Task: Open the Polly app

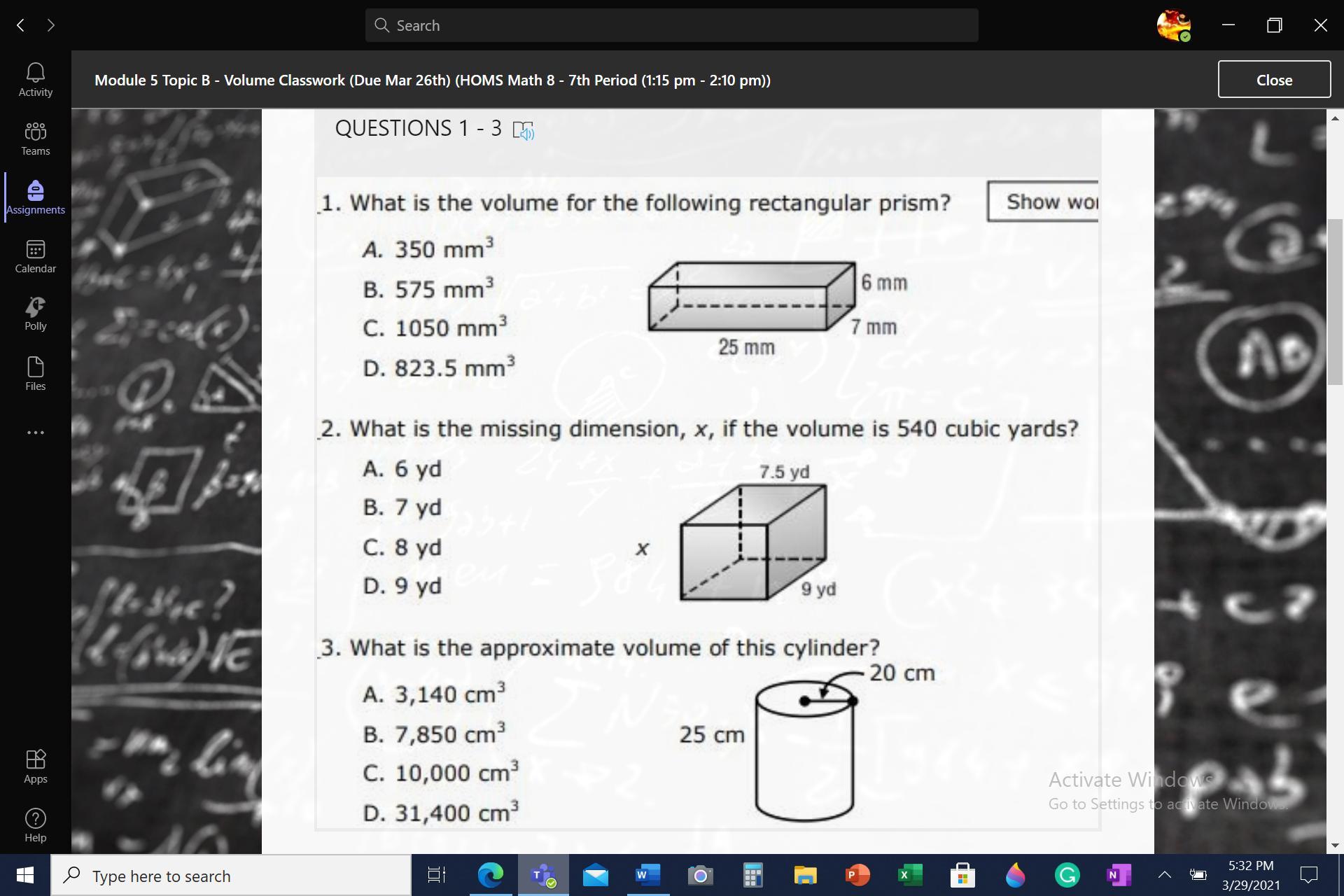Action: 35,314
